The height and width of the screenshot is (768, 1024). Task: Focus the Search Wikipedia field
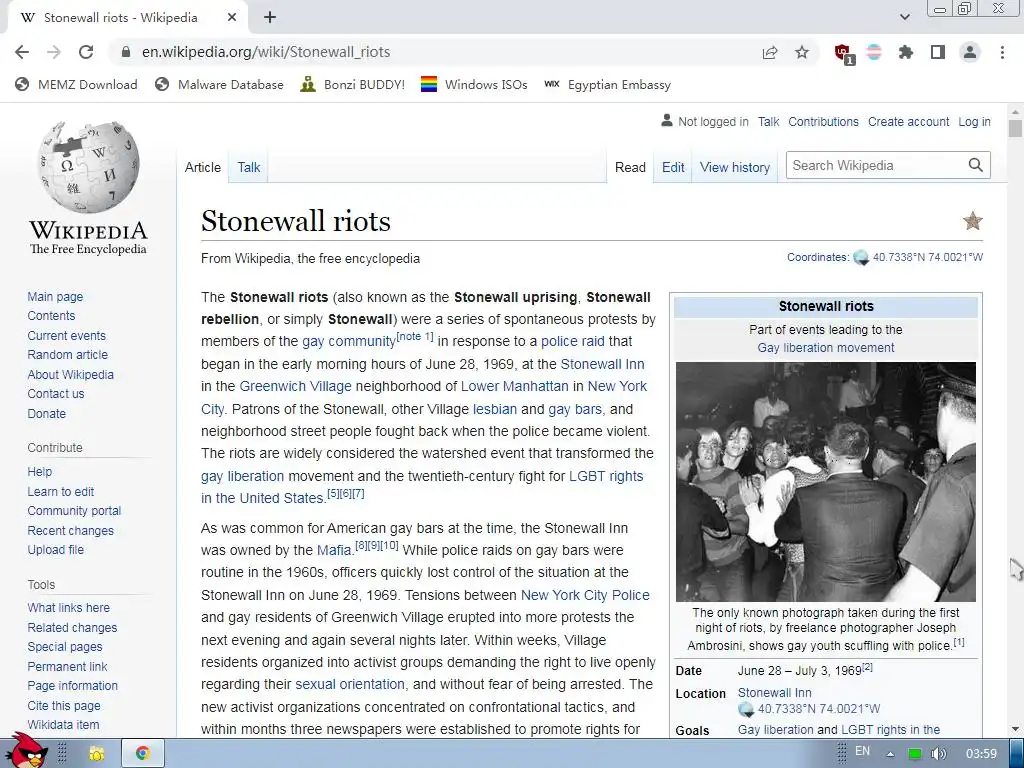pos(875,165)
